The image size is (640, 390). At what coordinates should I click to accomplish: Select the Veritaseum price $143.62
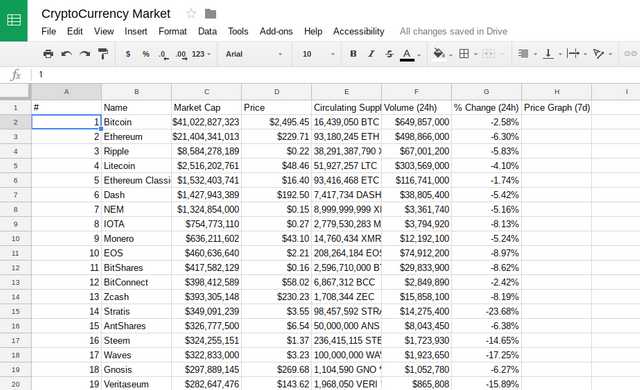(277, 384)
